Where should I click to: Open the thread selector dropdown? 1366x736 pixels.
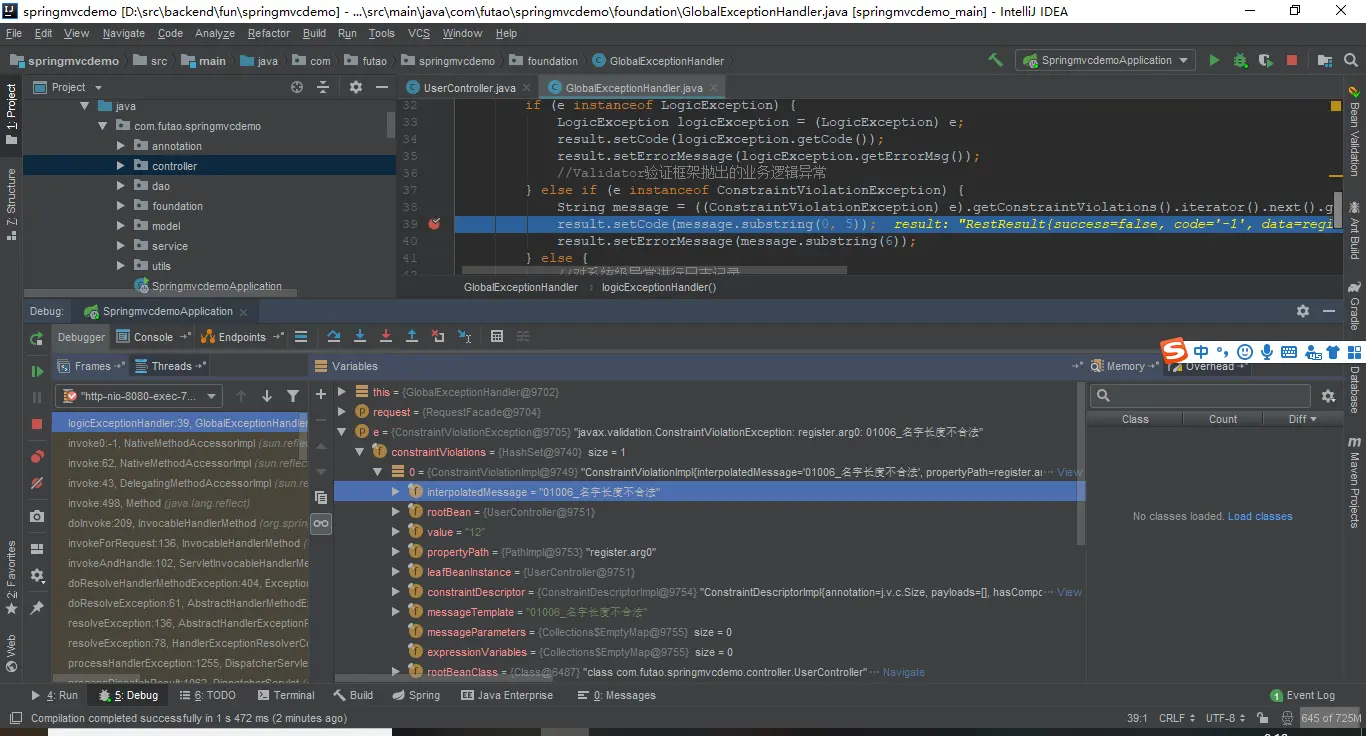tap(140, 396)
